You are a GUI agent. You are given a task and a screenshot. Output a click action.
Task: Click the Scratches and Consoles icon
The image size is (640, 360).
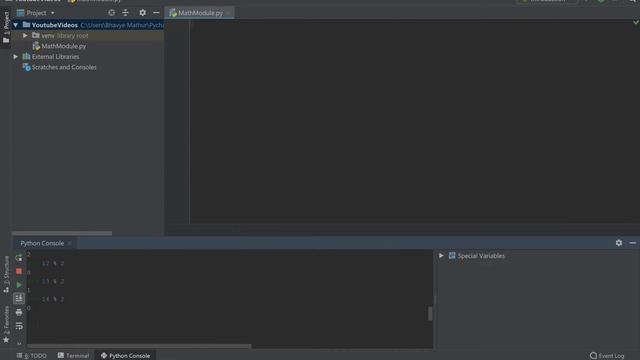click(27, 67)
